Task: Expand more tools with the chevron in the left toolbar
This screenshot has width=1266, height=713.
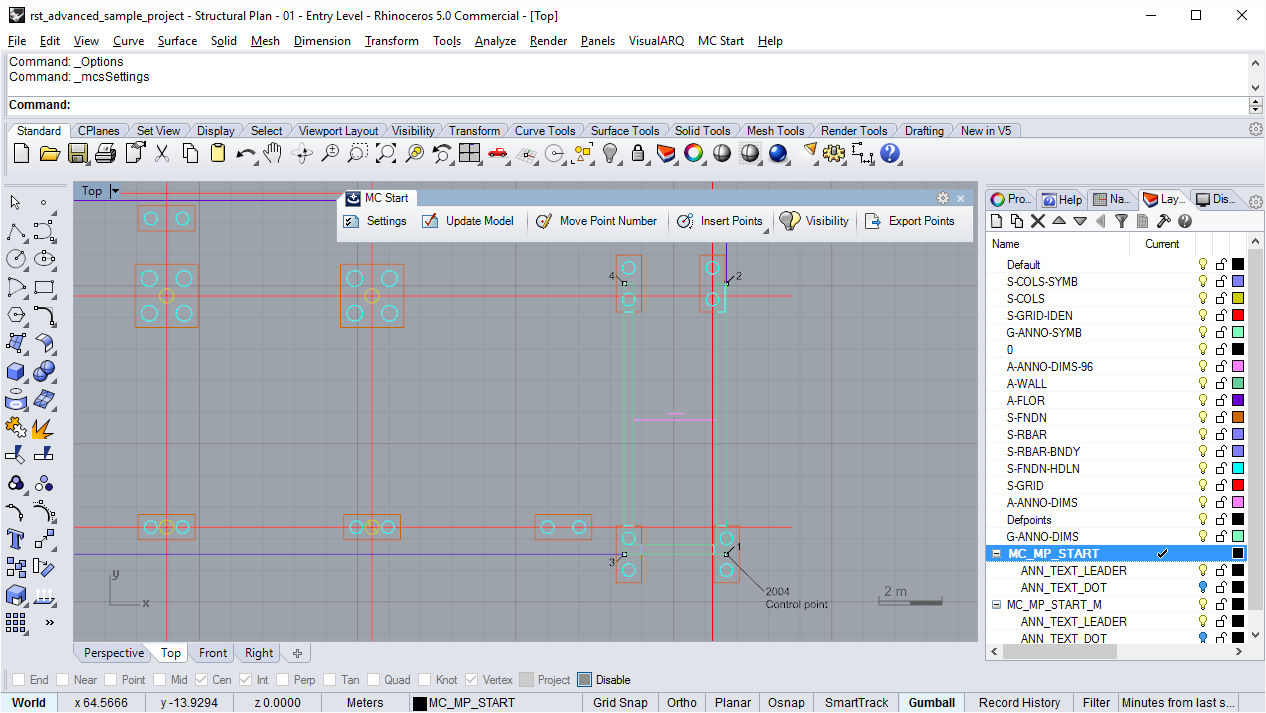Action: [x=50, y=622]
